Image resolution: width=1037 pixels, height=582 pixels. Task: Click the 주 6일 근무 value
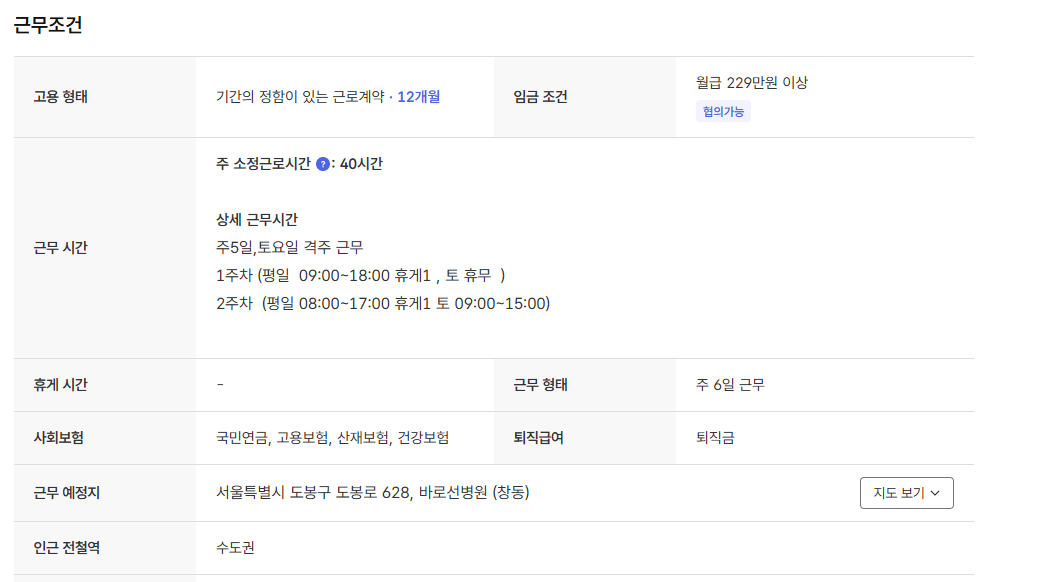pos(730,385)
